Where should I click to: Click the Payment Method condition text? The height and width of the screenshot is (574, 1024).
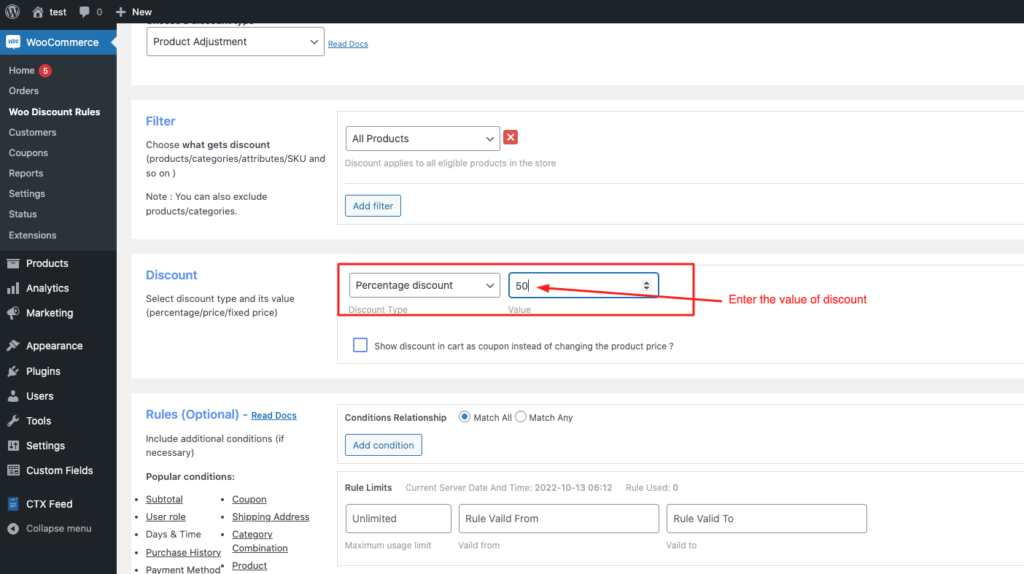click(183, 569)
